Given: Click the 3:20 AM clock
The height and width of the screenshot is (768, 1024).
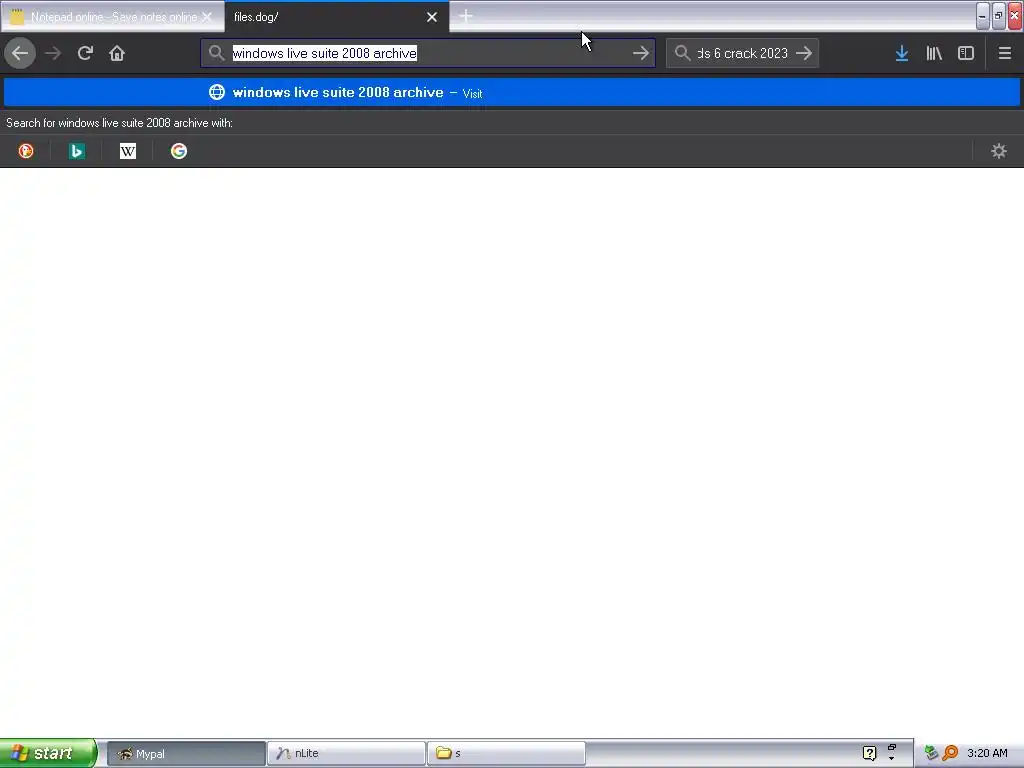Looking at the screenshot, I should tap(987, 753).
